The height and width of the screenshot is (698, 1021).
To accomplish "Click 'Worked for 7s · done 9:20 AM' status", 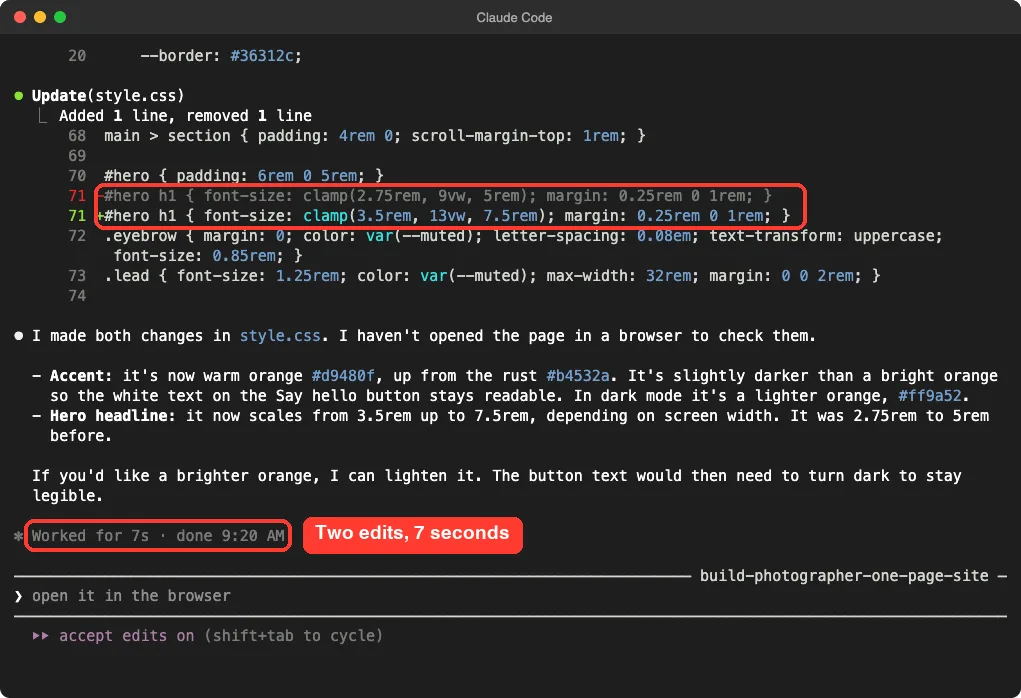I will click(x=158, y=536).
